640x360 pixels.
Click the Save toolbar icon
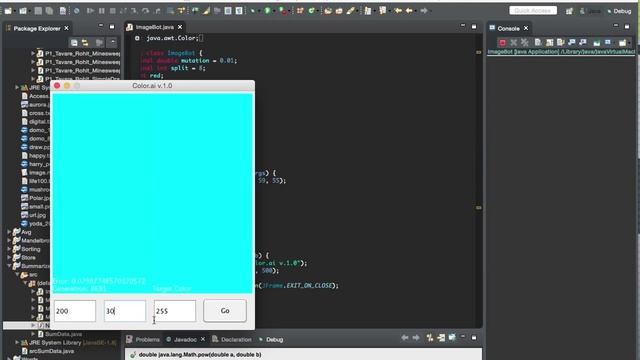click(x=38, y=11)
